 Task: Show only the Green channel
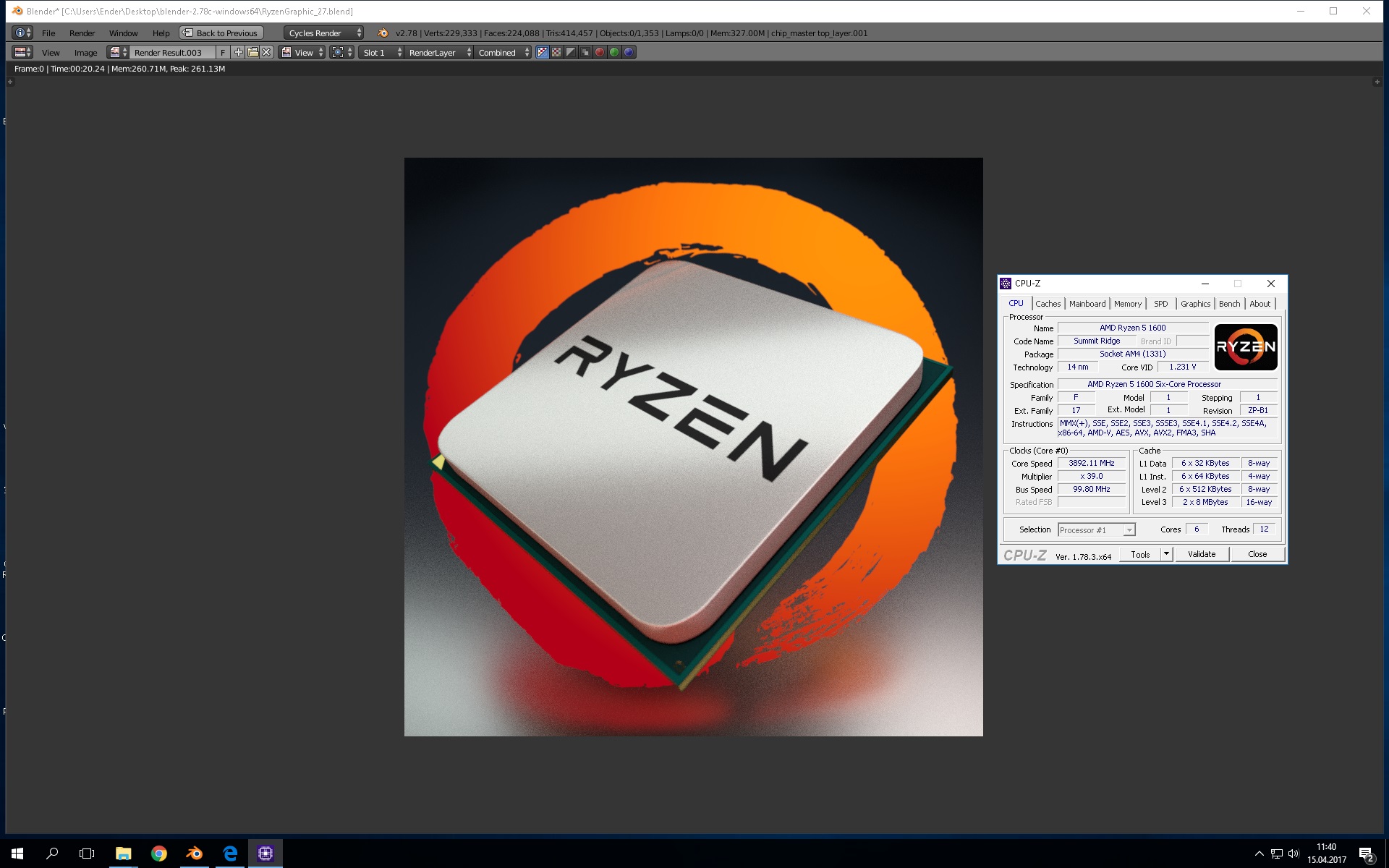tap(614, 52)
